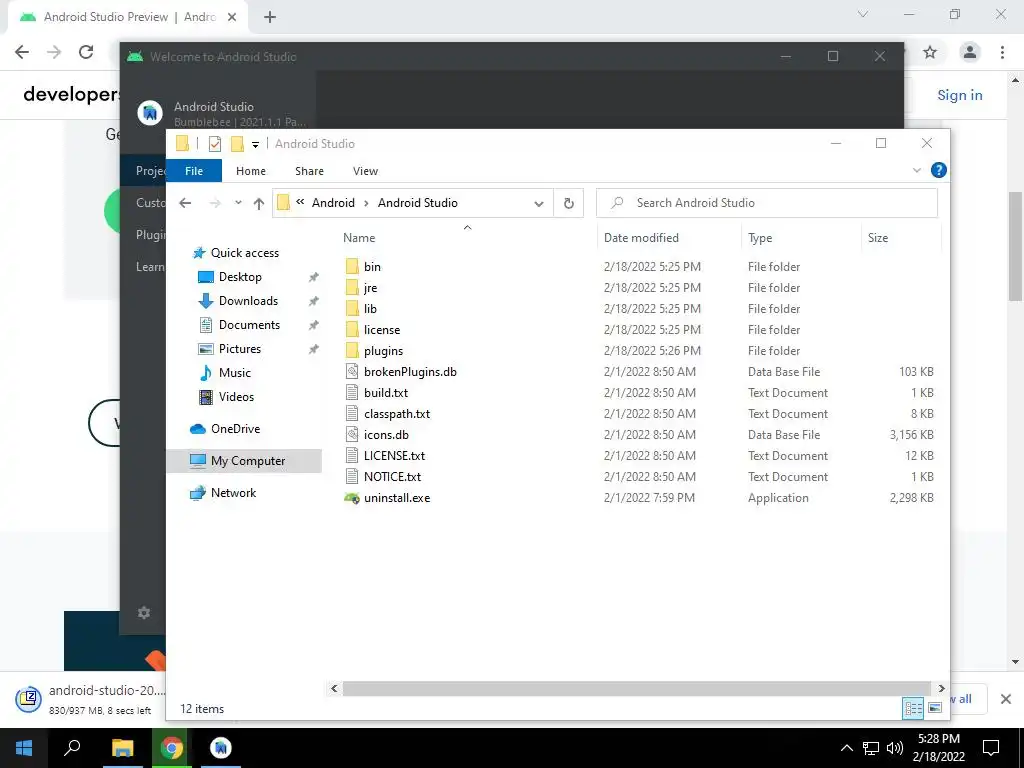The image size is (1024, 768).
Task: Bookmark this page star in Chrome
Action: click(930, 52)
